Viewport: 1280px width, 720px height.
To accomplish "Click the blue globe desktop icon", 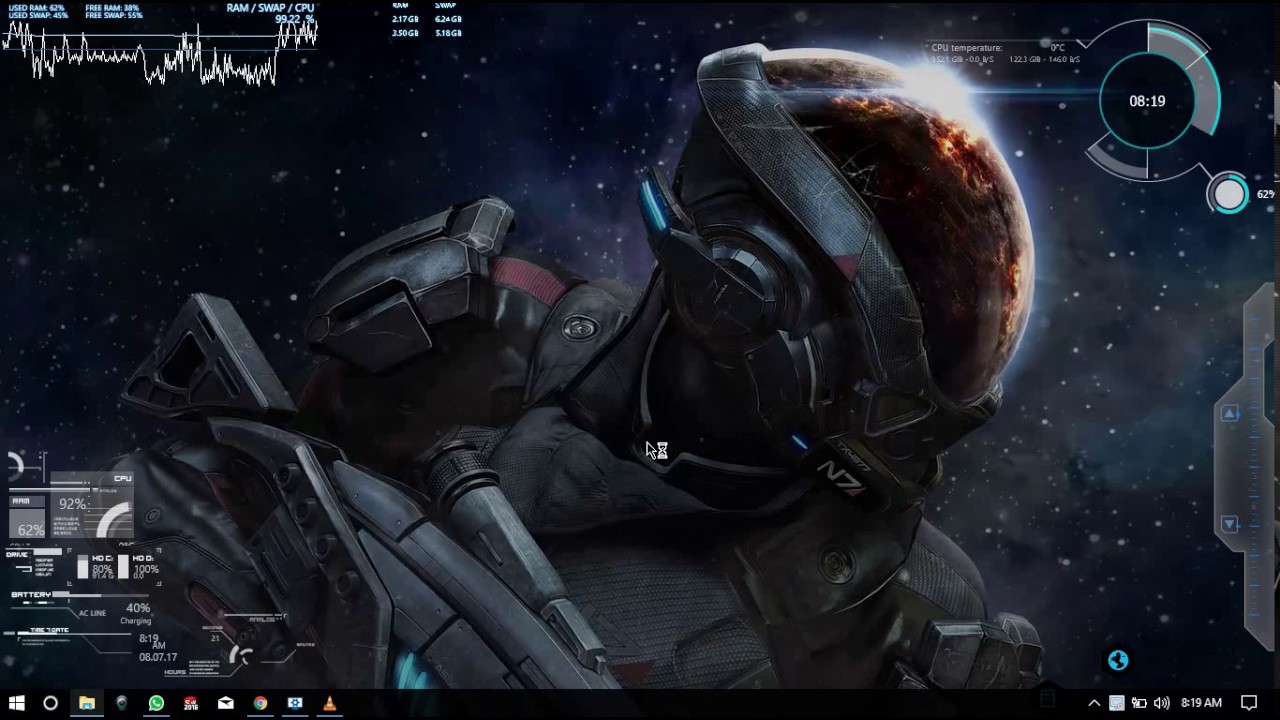I will [1118, 660].
